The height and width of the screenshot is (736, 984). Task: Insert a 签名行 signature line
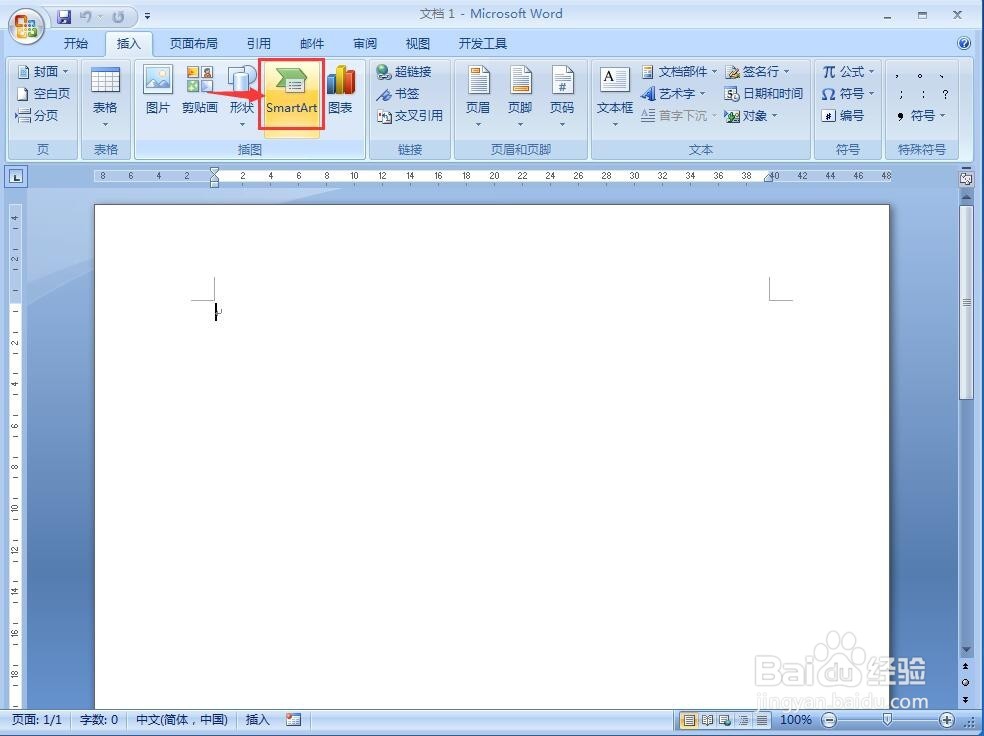click(x=757, y=72)
